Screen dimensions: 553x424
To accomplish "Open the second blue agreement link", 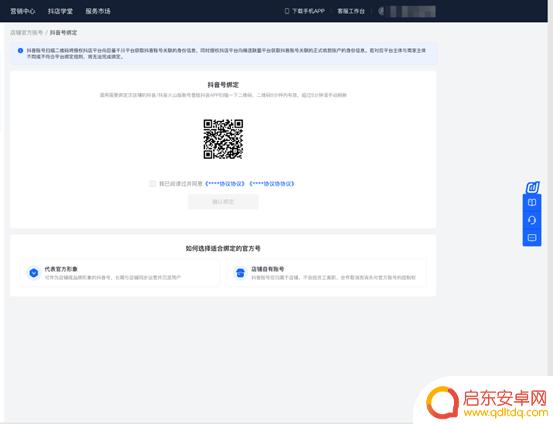I will pyautogui.click(x=272, y=183).
